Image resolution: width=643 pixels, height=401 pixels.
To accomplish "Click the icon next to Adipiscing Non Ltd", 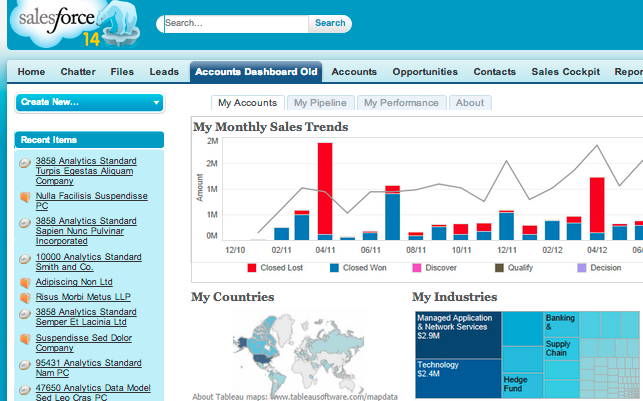I will pyautogui.click(x=25, y=282).
